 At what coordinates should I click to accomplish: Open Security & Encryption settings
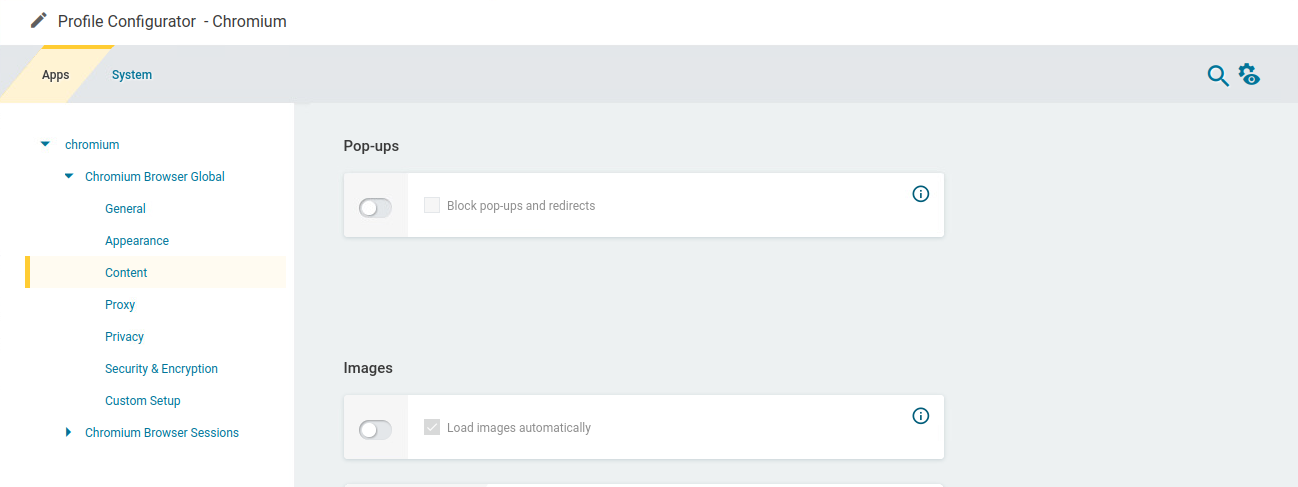pos(161,369)
